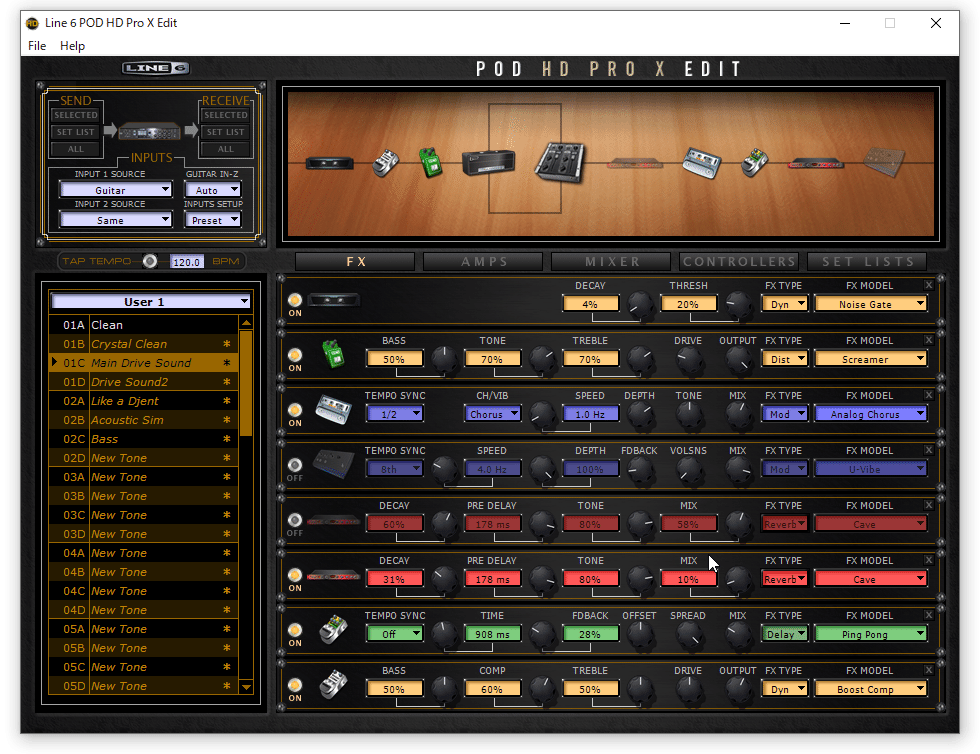
Task: Turn on the bypassed Cave reverb switch
Action: pyautogui.click(x=294, y=520)
